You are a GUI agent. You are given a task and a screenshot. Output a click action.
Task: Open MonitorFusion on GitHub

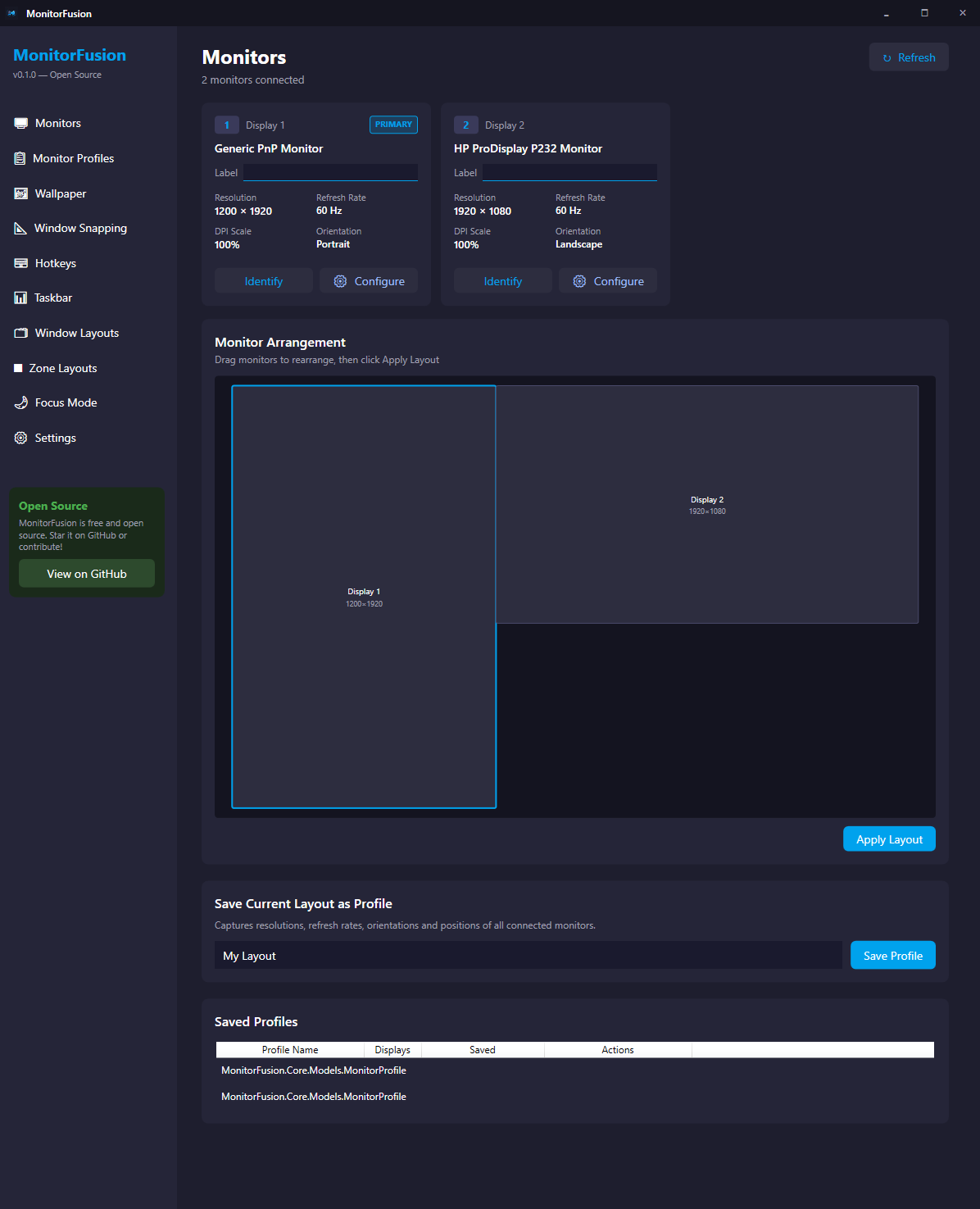pyautogui.click(x=86, y=573)
